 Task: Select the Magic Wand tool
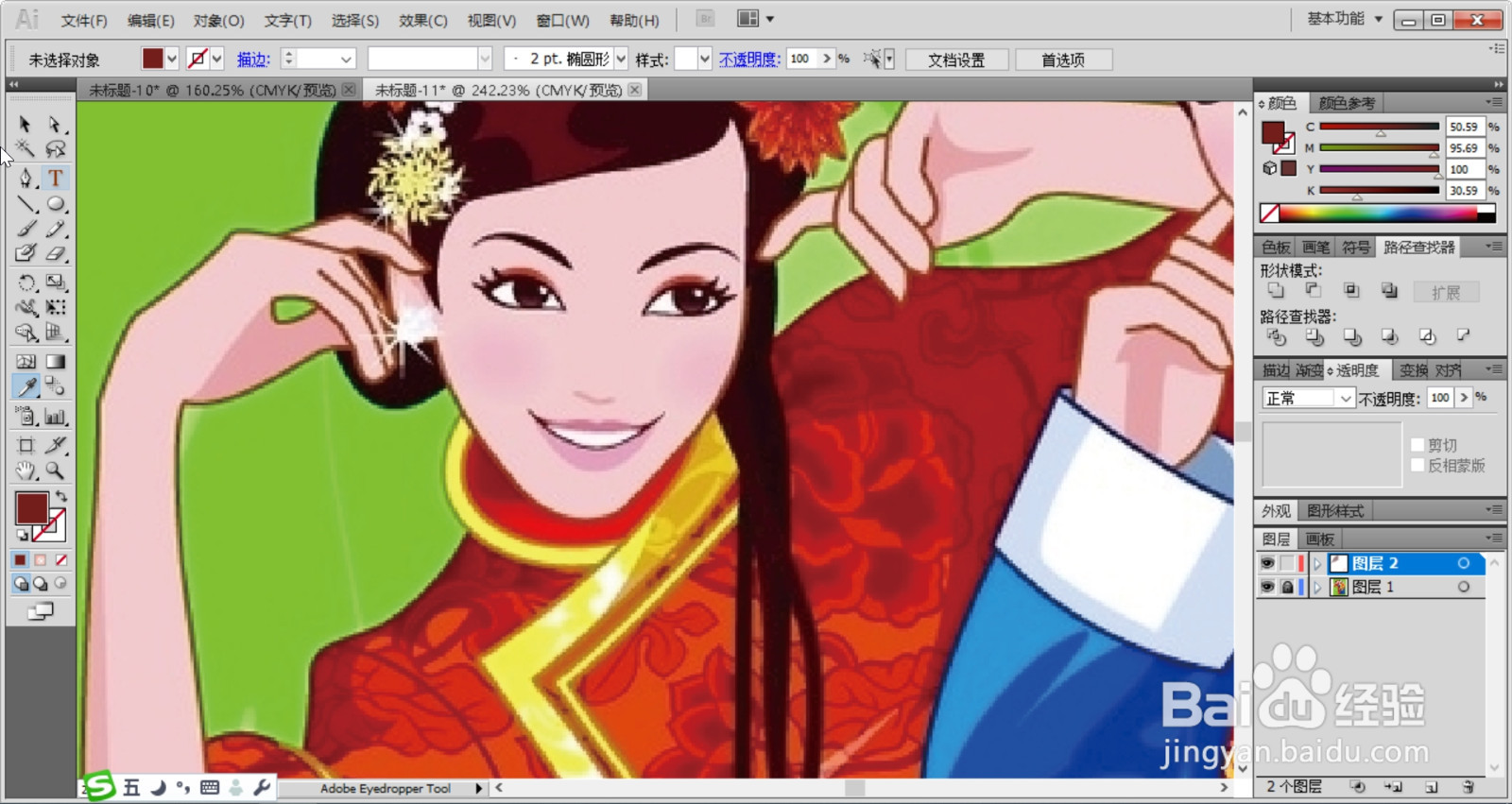tap(26, 149)
